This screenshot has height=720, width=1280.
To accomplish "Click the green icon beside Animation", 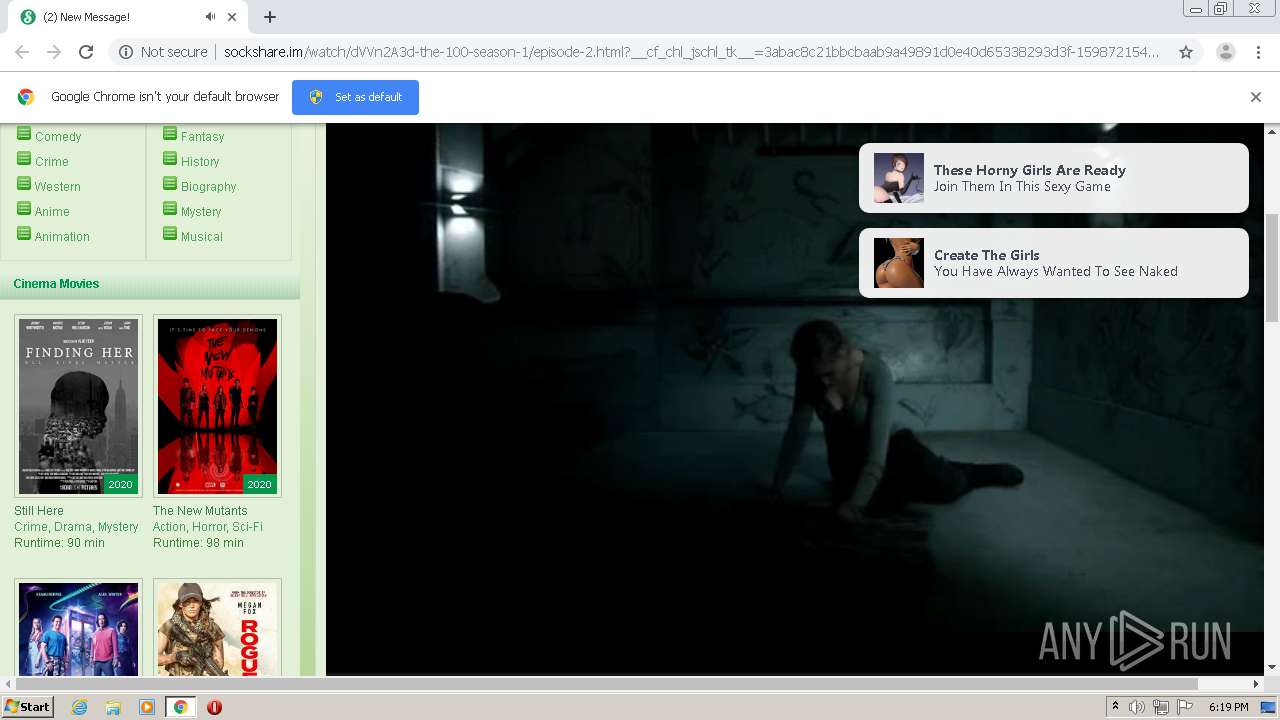I will (24, 233).
